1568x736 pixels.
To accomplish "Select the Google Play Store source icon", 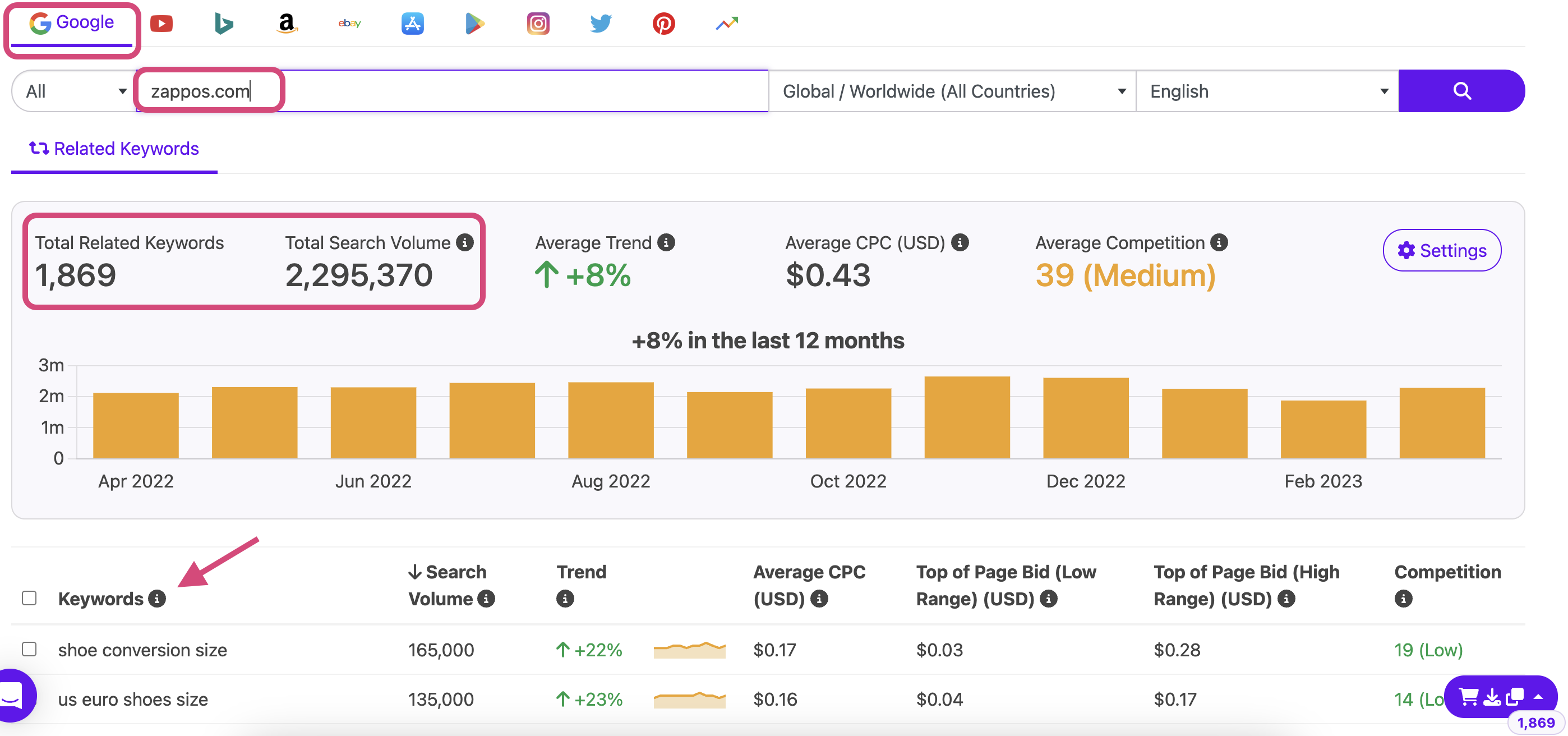I will tap(475, 24).
